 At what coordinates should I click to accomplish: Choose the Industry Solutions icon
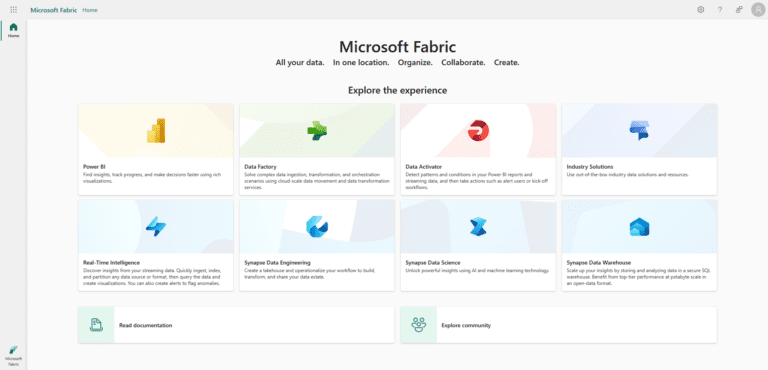[639, 131]
